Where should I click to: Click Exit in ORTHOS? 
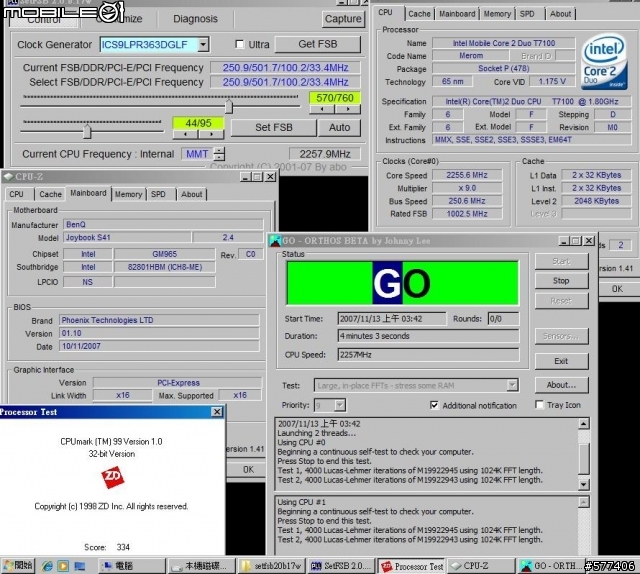click(x=561, y=361)
